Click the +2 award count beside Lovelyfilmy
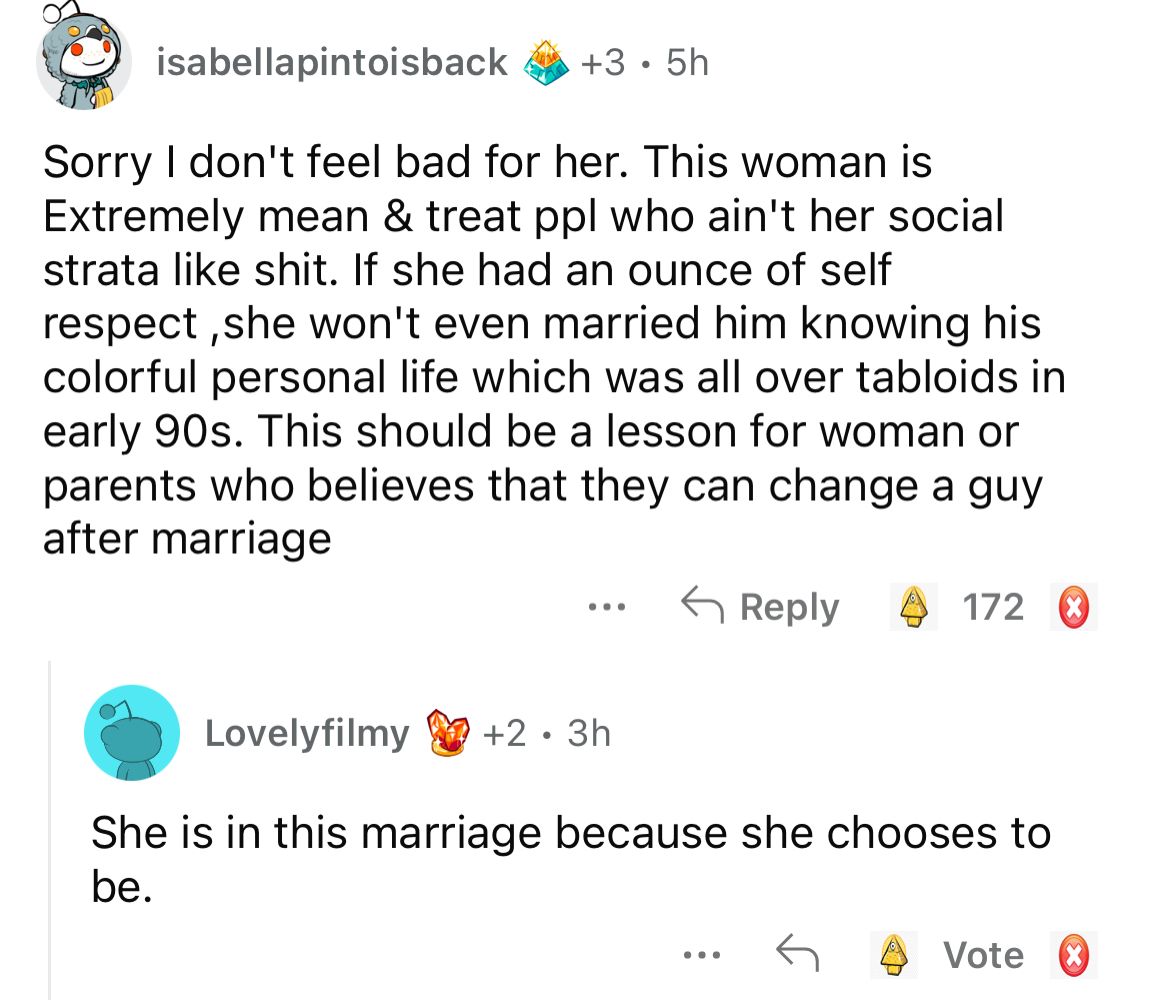Screen dimensions: 1170x1000 coord(511,734)
